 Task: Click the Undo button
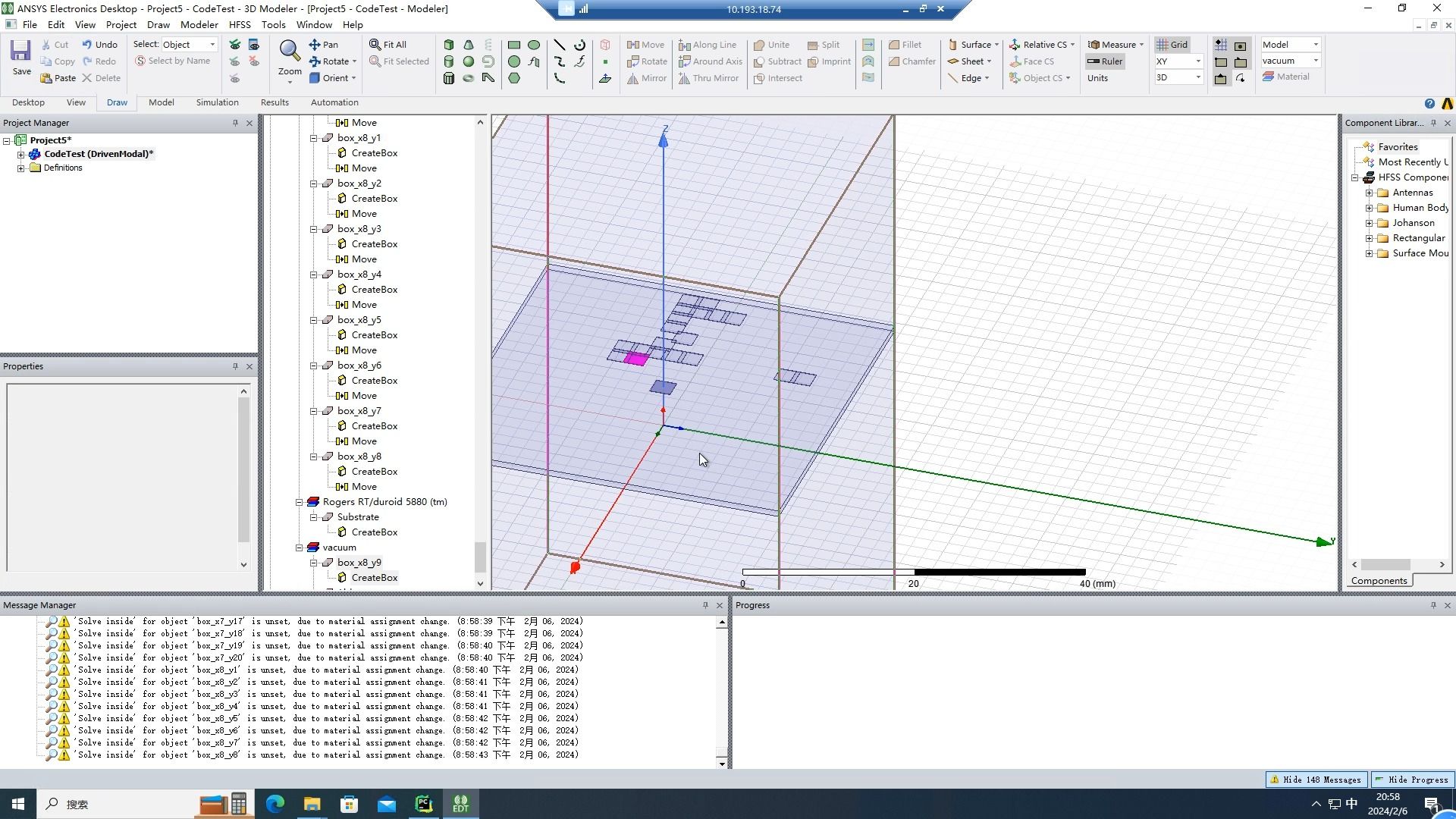99,45
